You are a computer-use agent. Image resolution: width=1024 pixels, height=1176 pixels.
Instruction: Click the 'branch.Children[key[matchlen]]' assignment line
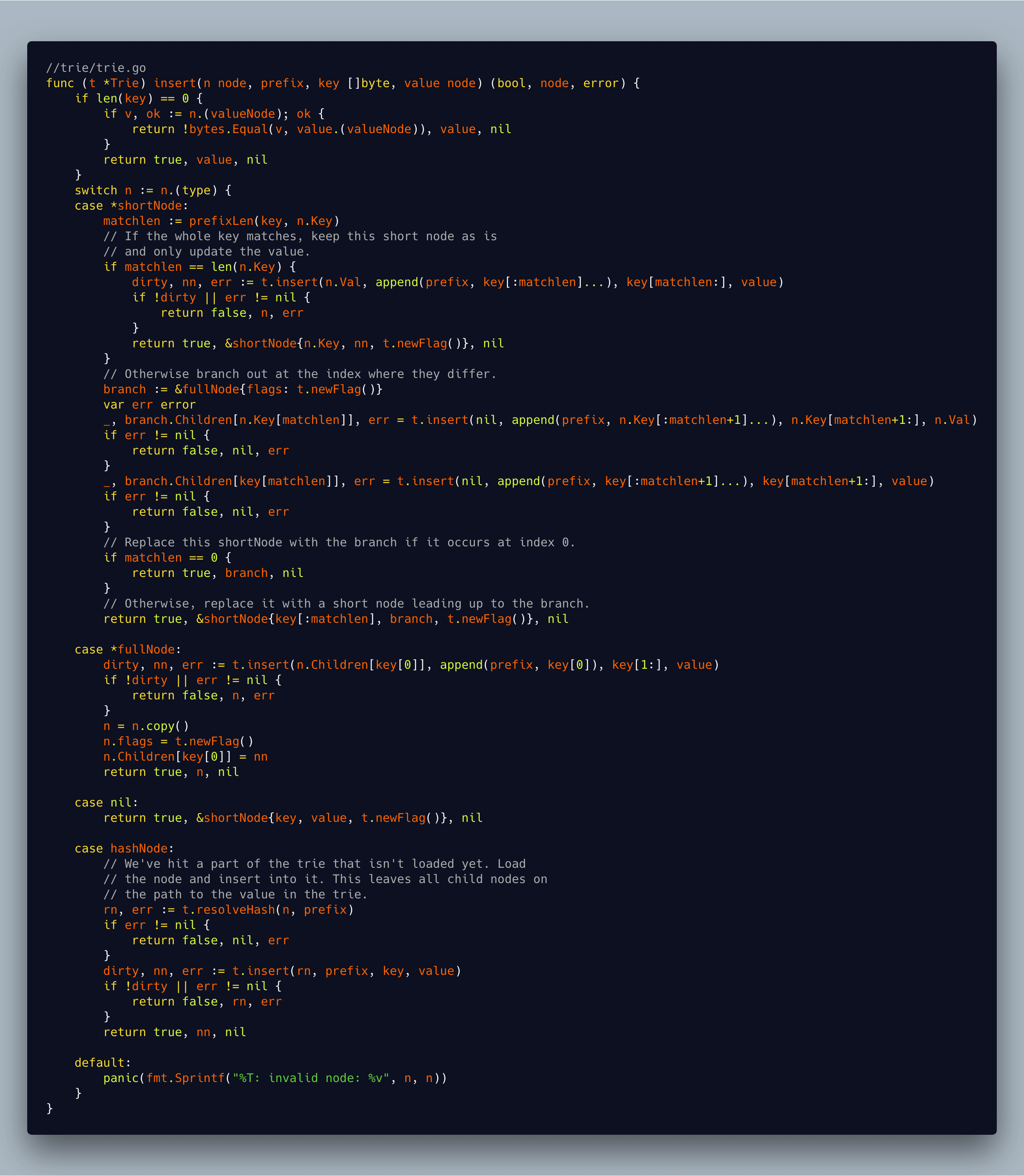click(x=519, y=481)
